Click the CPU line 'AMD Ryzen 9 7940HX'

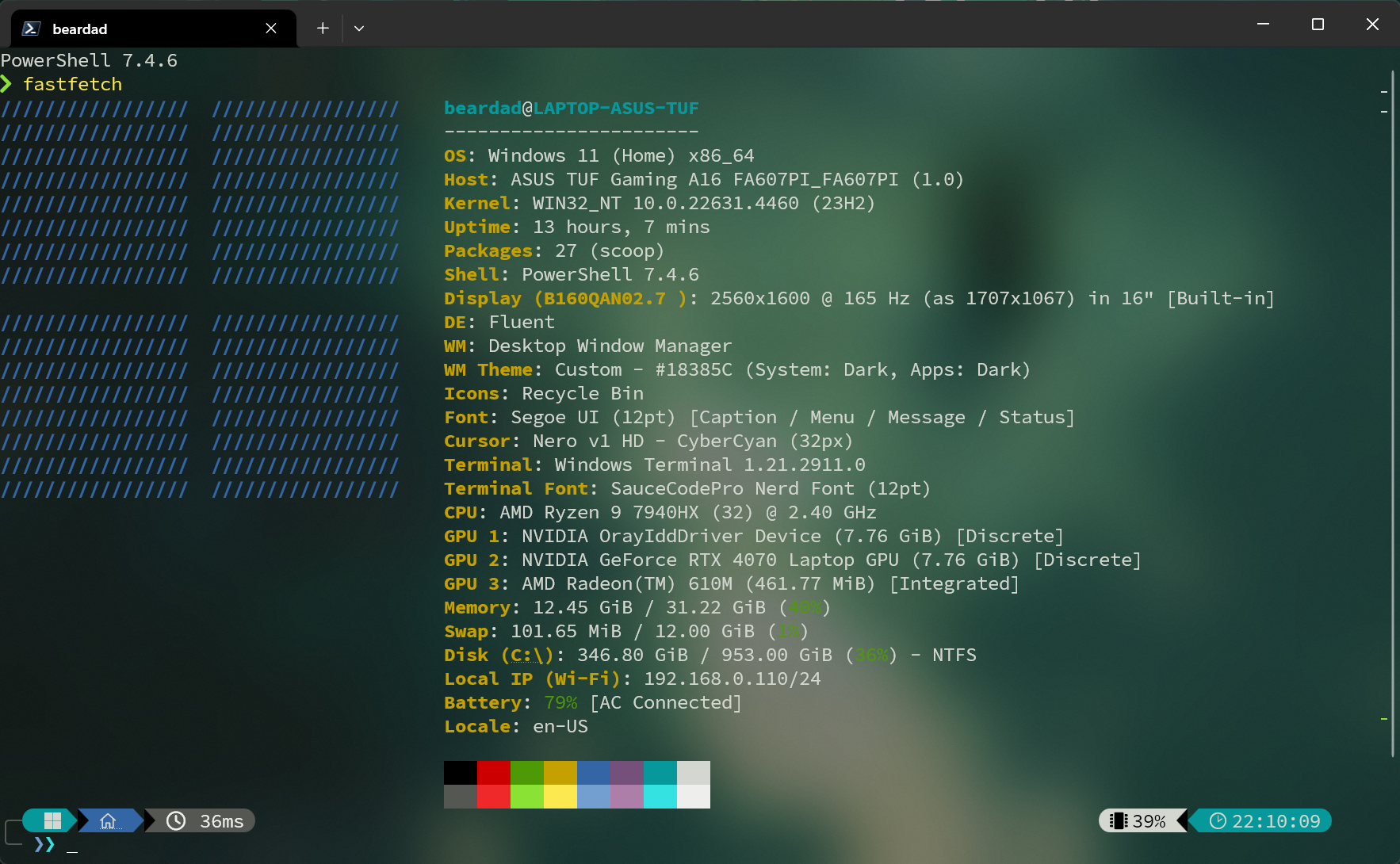tap(660, 512)
